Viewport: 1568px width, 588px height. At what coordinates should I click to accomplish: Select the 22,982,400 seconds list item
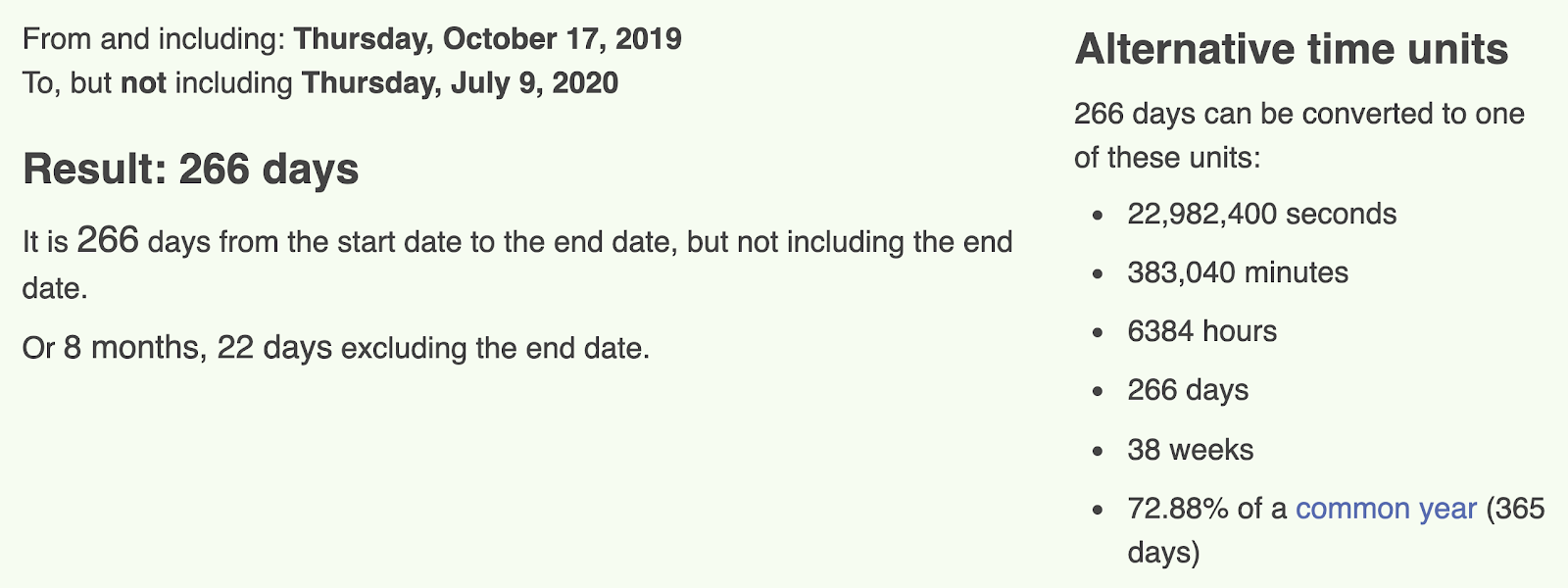point(1262,214)
